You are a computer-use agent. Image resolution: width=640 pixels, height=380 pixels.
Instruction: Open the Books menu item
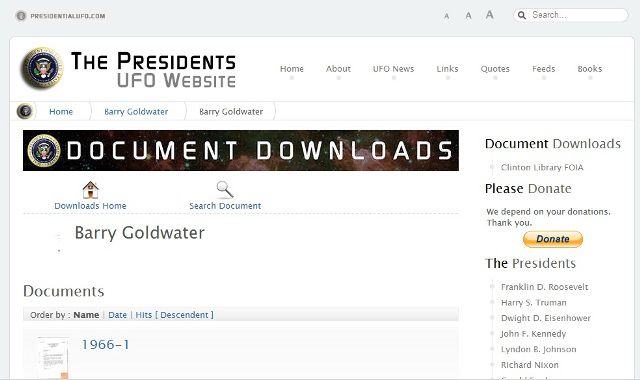(x=590, y=69)
